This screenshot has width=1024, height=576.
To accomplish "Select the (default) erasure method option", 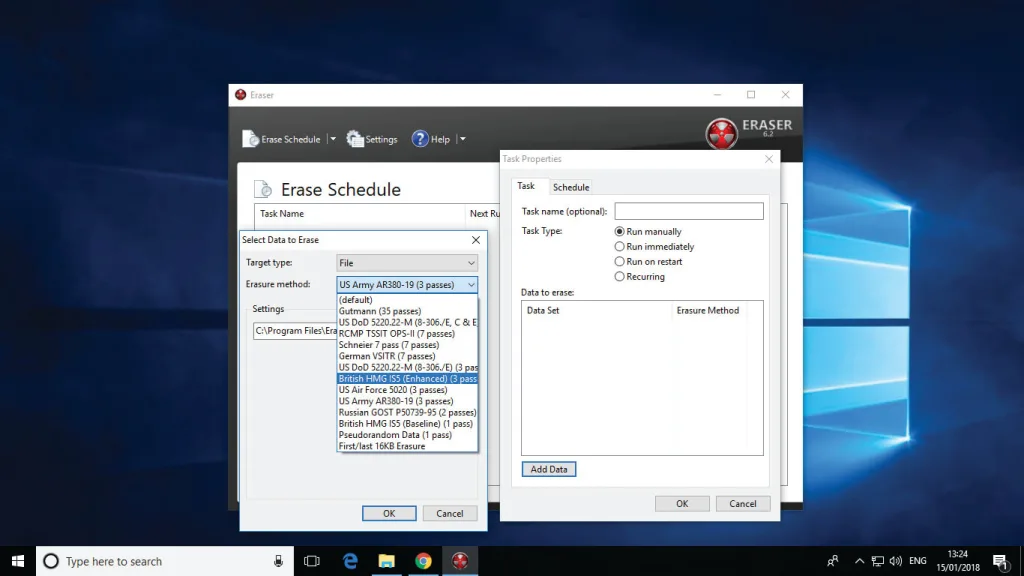I will pyautogui.click(x=408, y=300).
